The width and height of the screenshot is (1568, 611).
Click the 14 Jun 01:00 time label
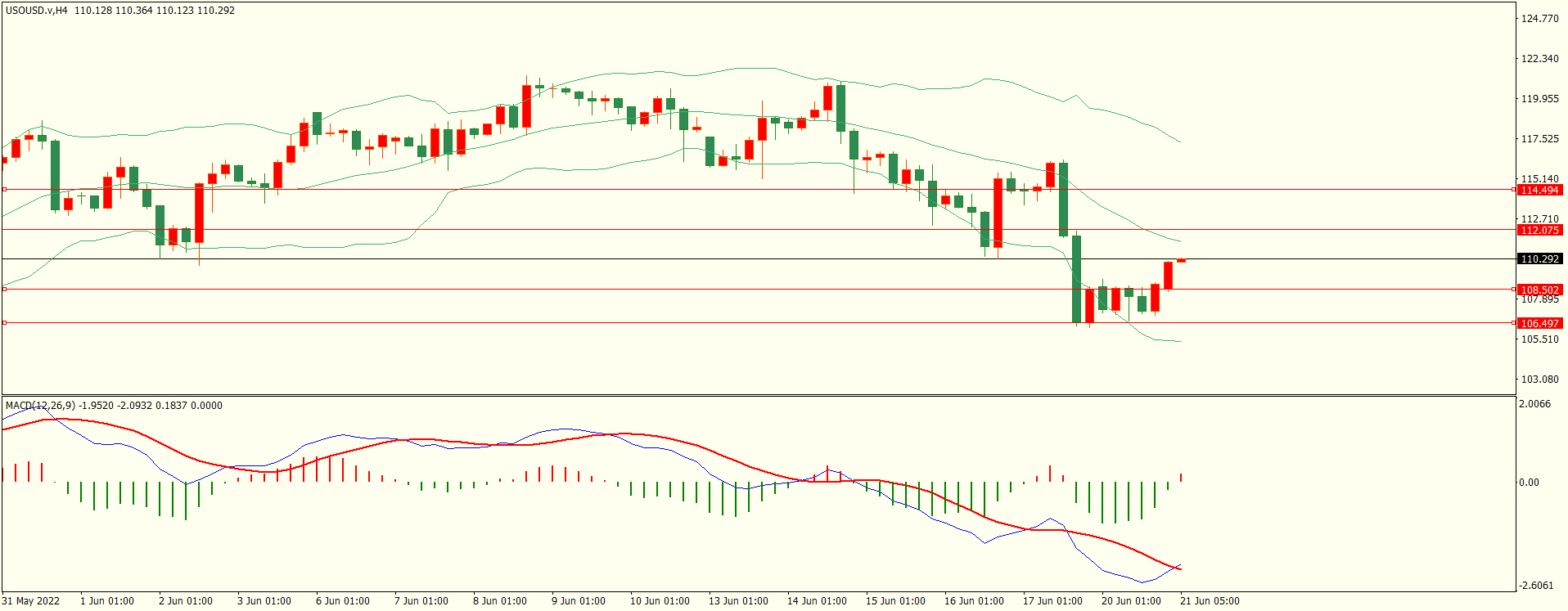[x=817, y=600]
